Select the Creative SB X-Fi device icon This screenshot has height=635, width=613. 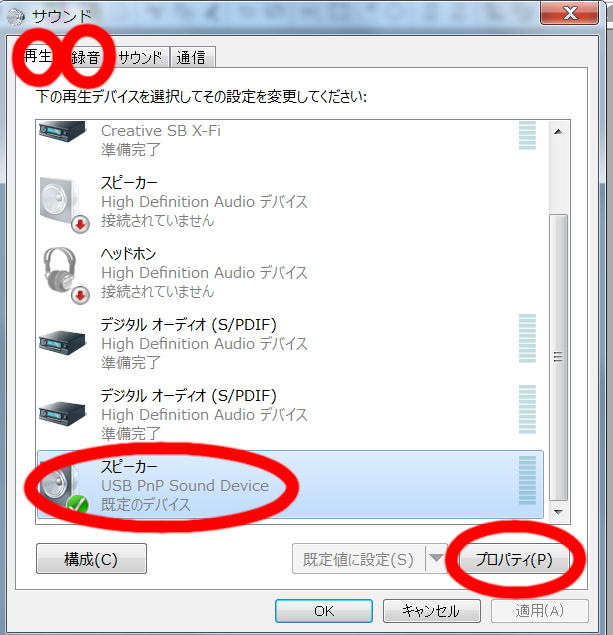click(x=62, y=132)
